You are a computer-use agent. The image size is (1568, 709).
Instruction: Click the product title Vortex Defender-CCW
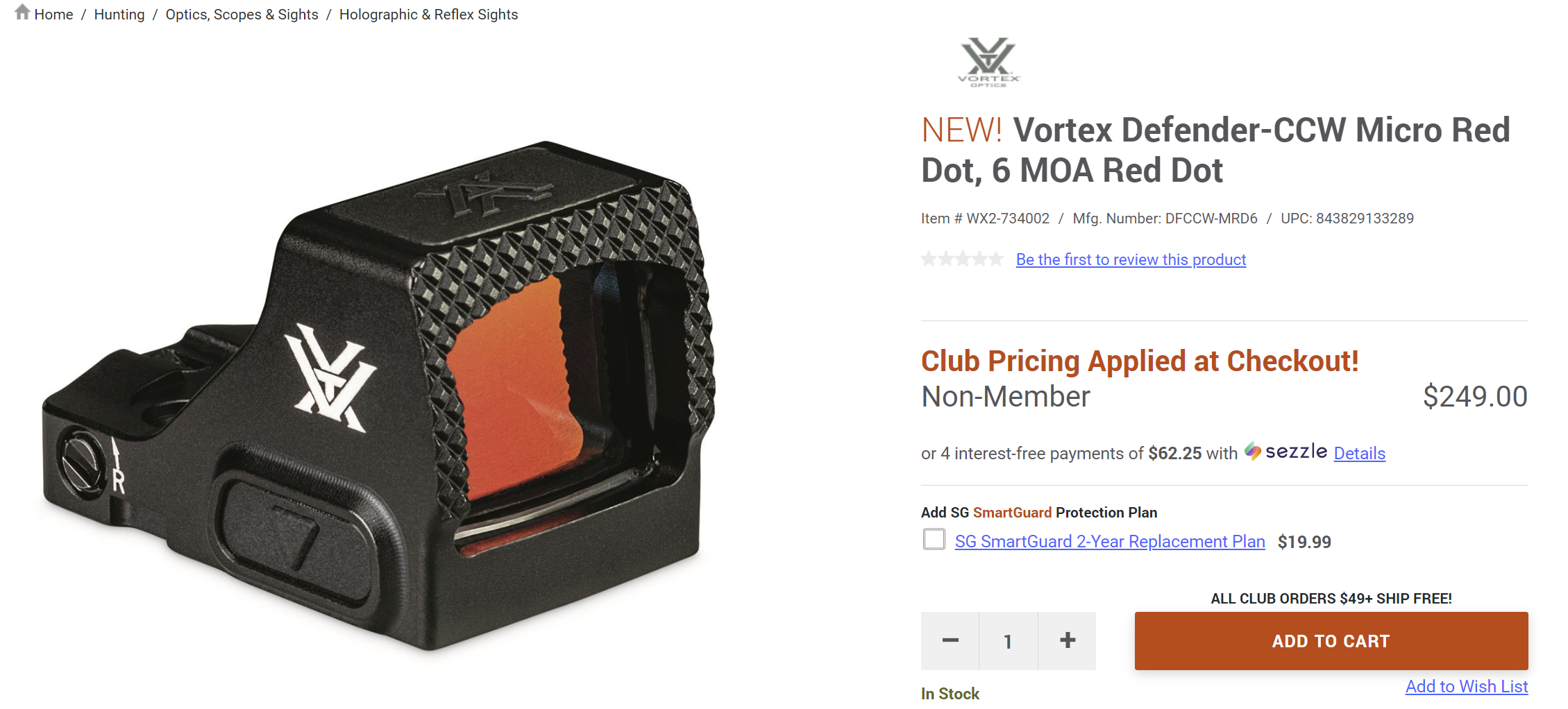(1215, 150)
